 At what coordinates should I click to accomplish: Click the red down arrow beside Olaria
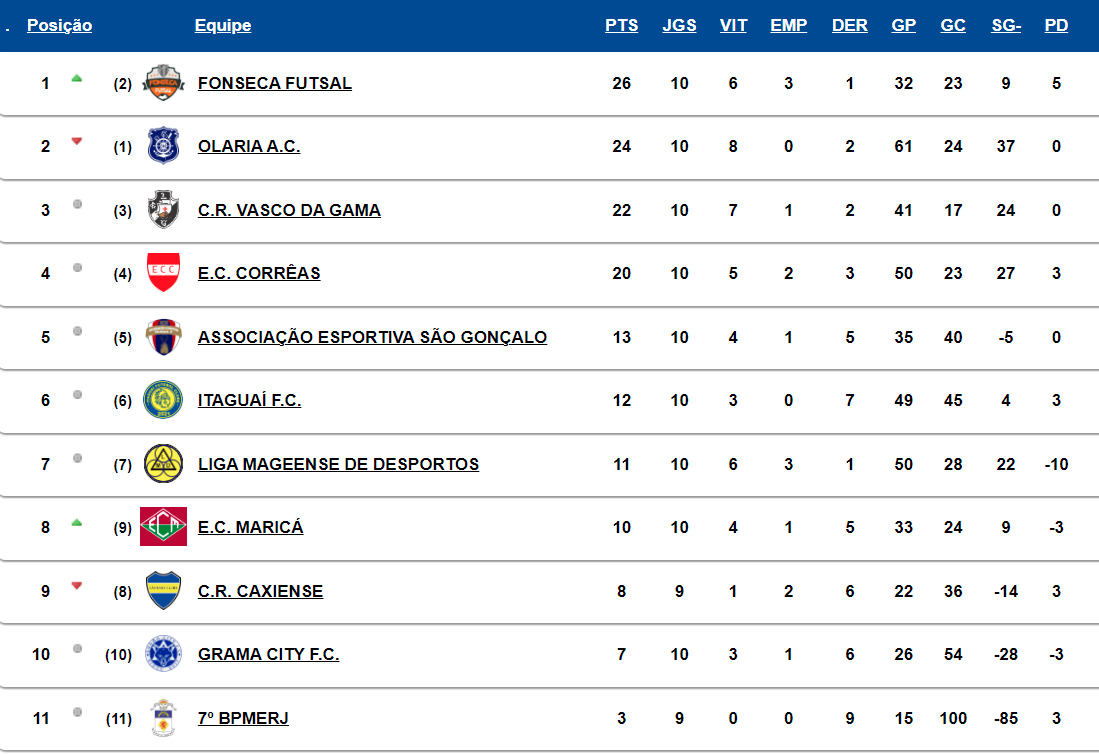77,142
